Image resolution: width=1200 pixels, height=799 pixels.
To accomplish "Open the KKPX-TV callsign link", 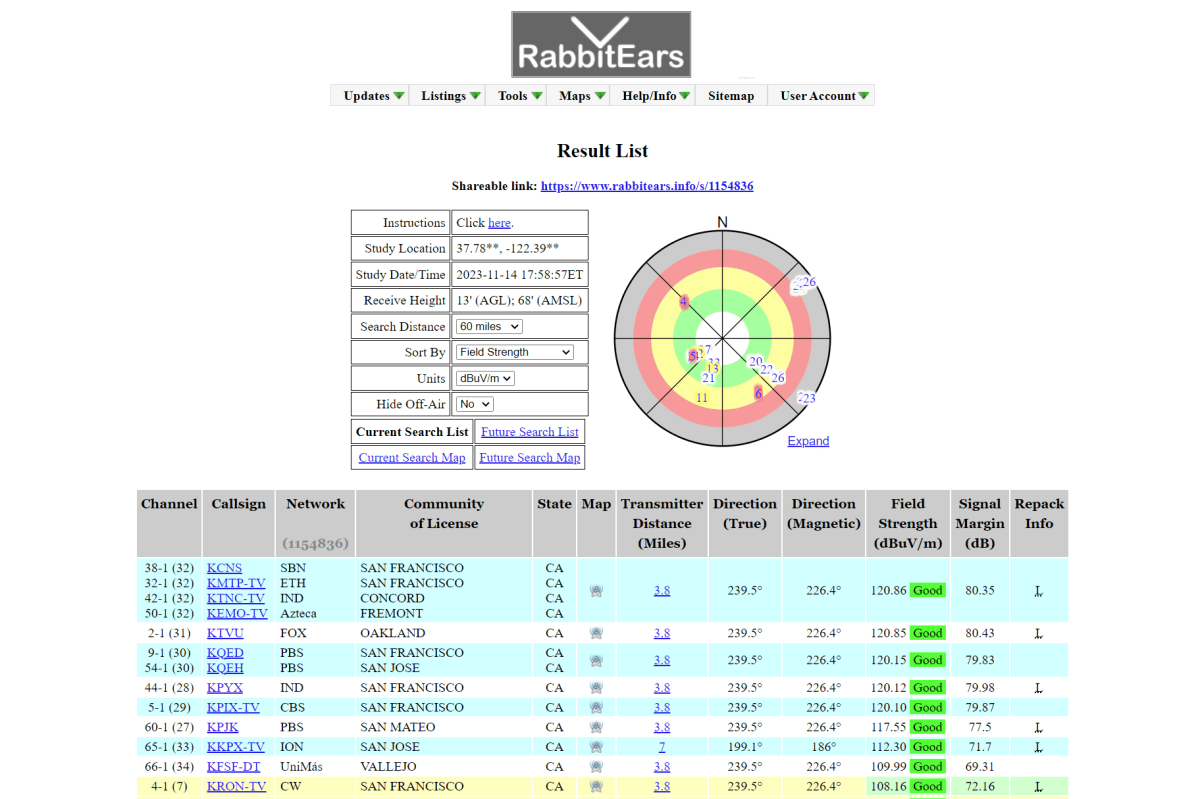I will click(236, 747).
